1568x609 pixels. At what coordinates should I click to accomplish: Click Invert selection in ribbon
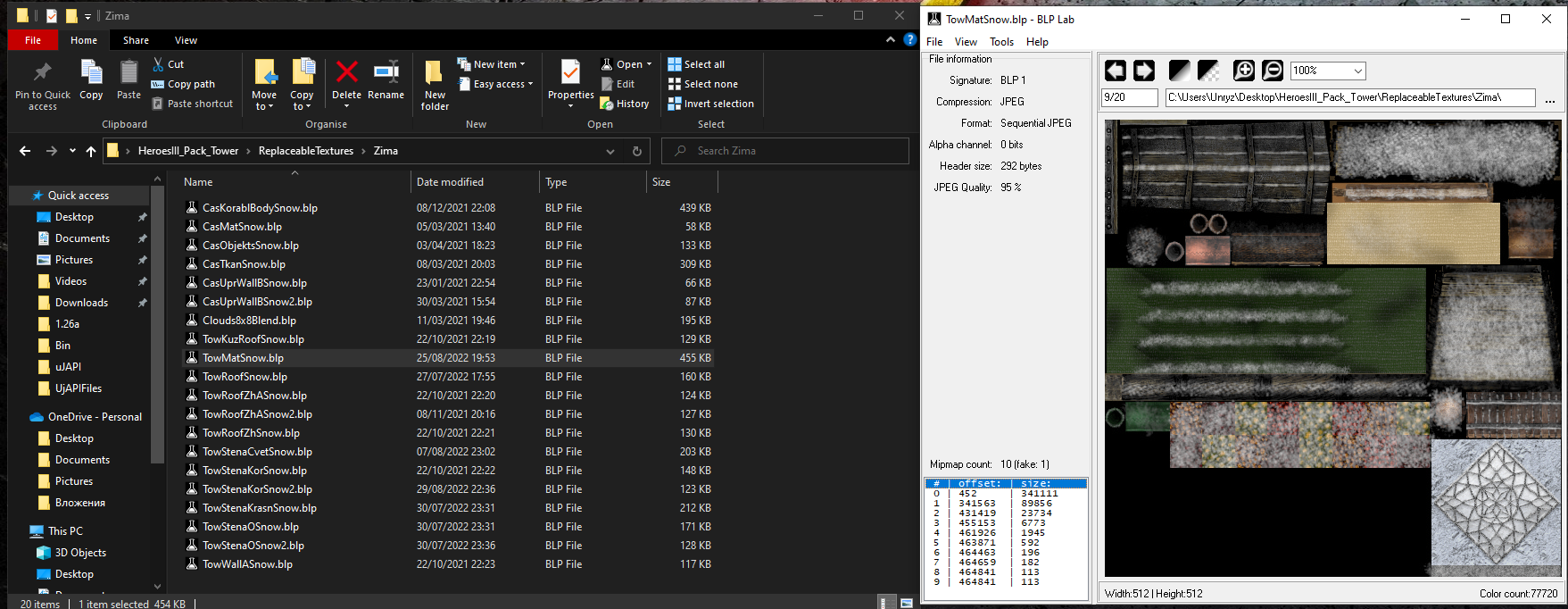tap(711, 104)
